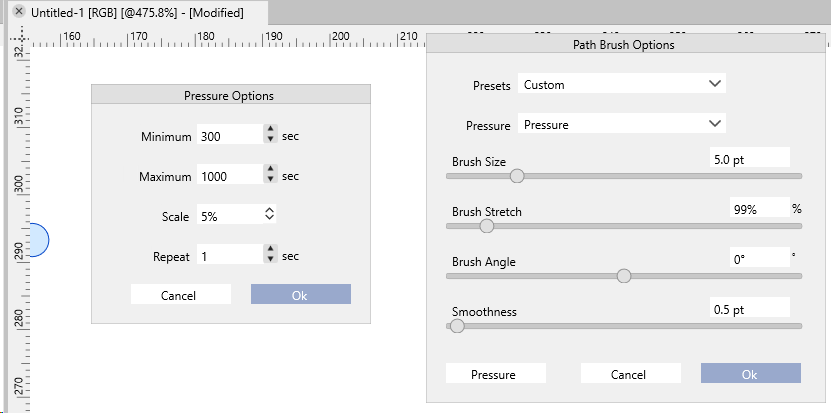Image resolution: width=831 pixels, height=413 pixels.
Task: Focus the Brush Size 5.0 pt field
Action: pyautogui.click(x=749, y=158)
